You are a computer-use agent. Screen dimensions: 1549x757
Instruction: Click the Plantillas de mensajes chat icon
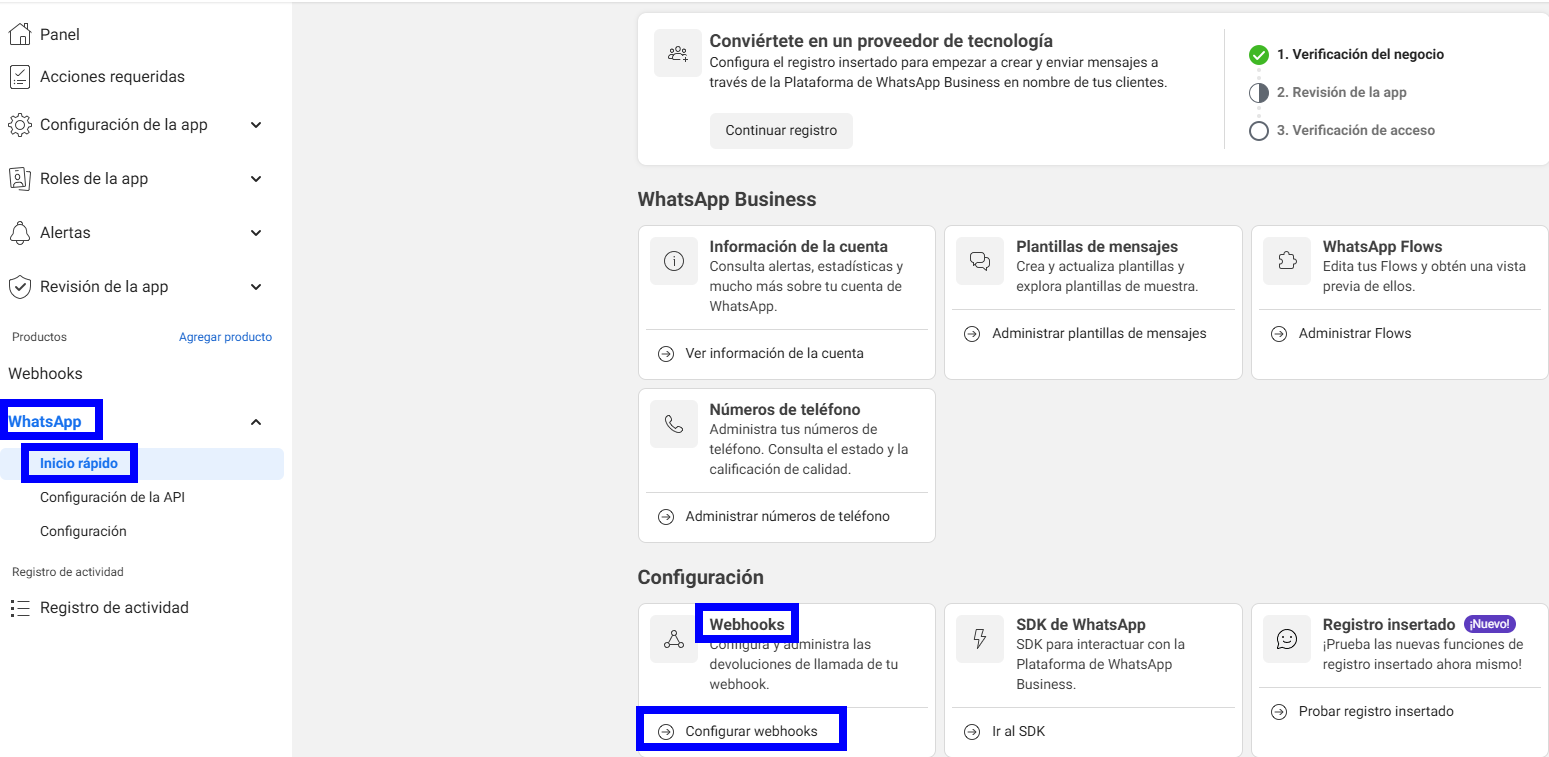(x=980, y=262)
